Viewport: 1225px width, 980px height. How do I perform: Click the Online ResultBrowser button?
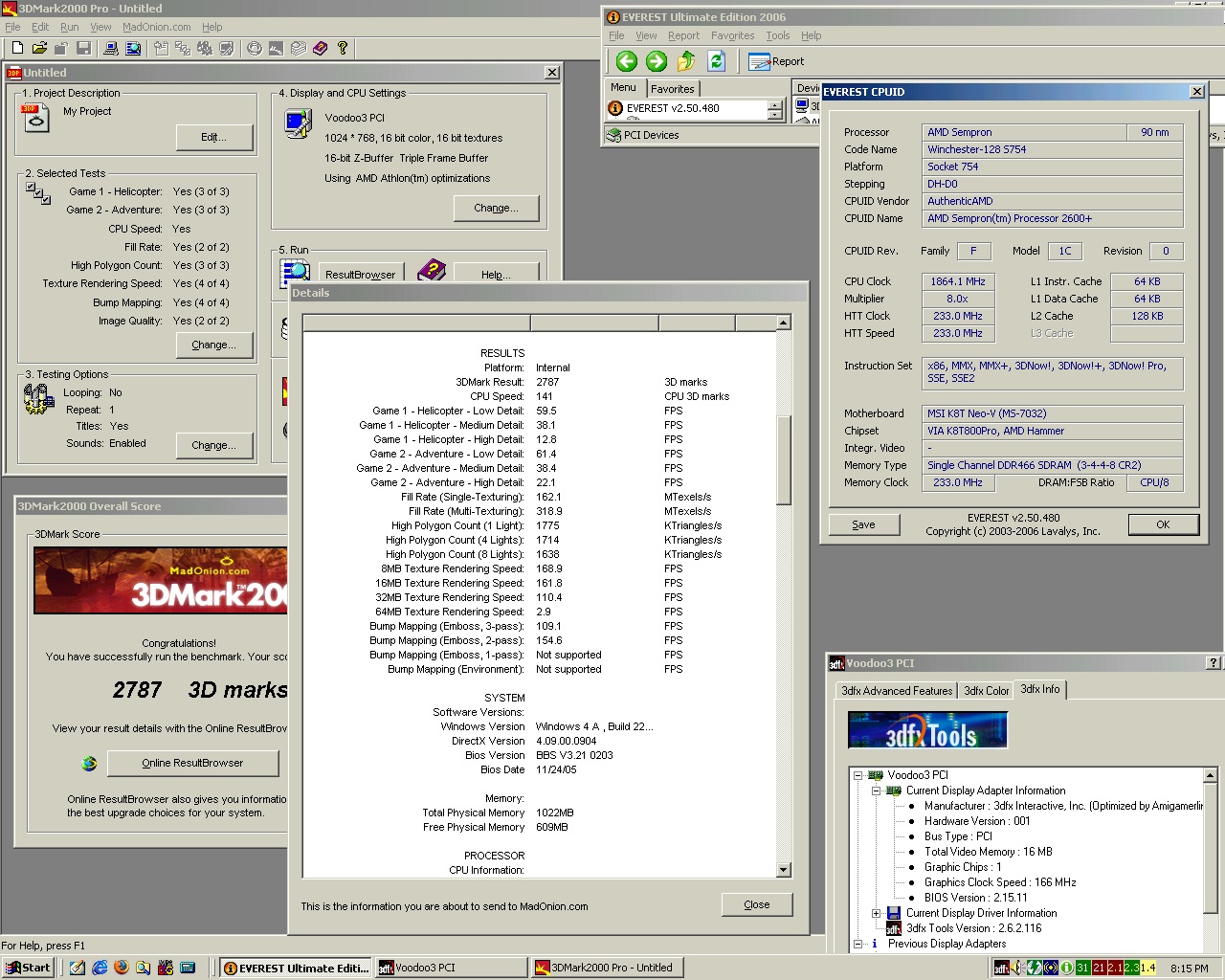(x=192, y=763)
